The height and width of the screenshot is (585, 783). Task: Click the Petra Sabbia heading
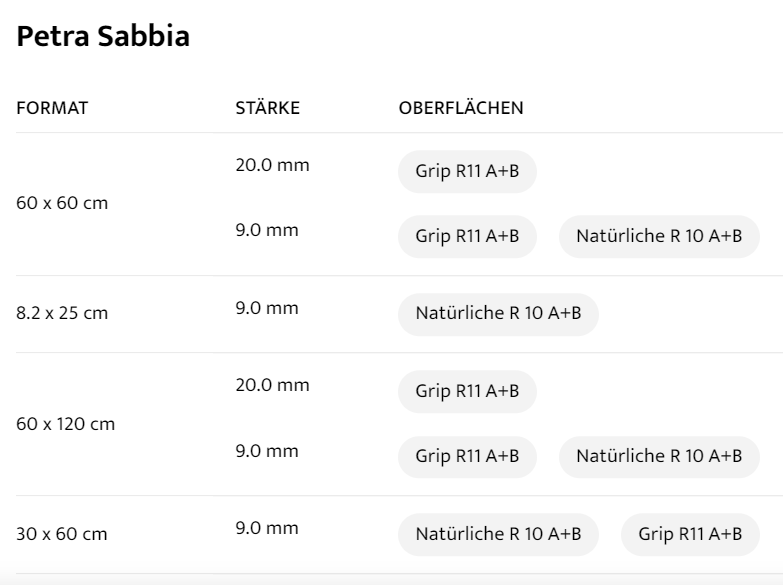coord(104,38)
